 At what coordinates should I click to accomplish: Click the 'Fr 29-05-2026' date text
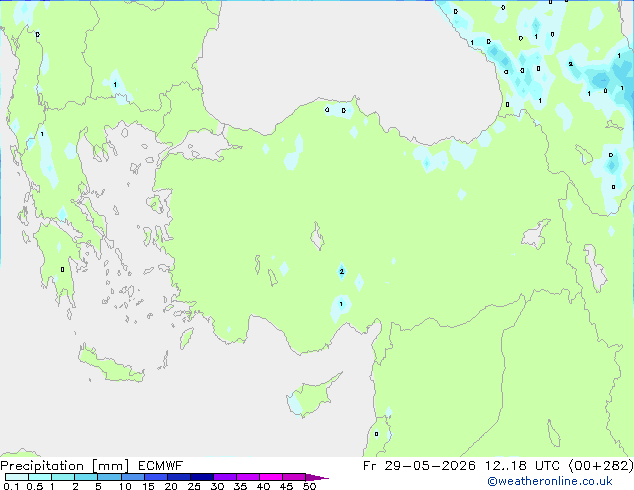tap(419, 466)
